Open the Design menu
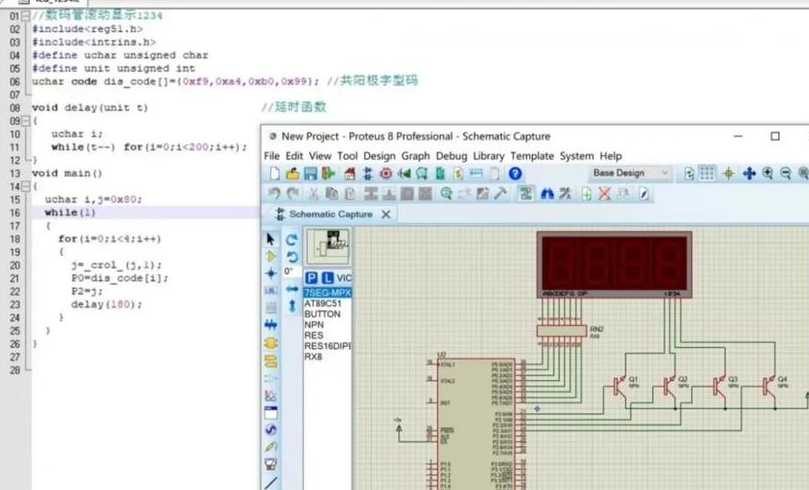Viewport: 809px width, 490px height. point(379,156)
